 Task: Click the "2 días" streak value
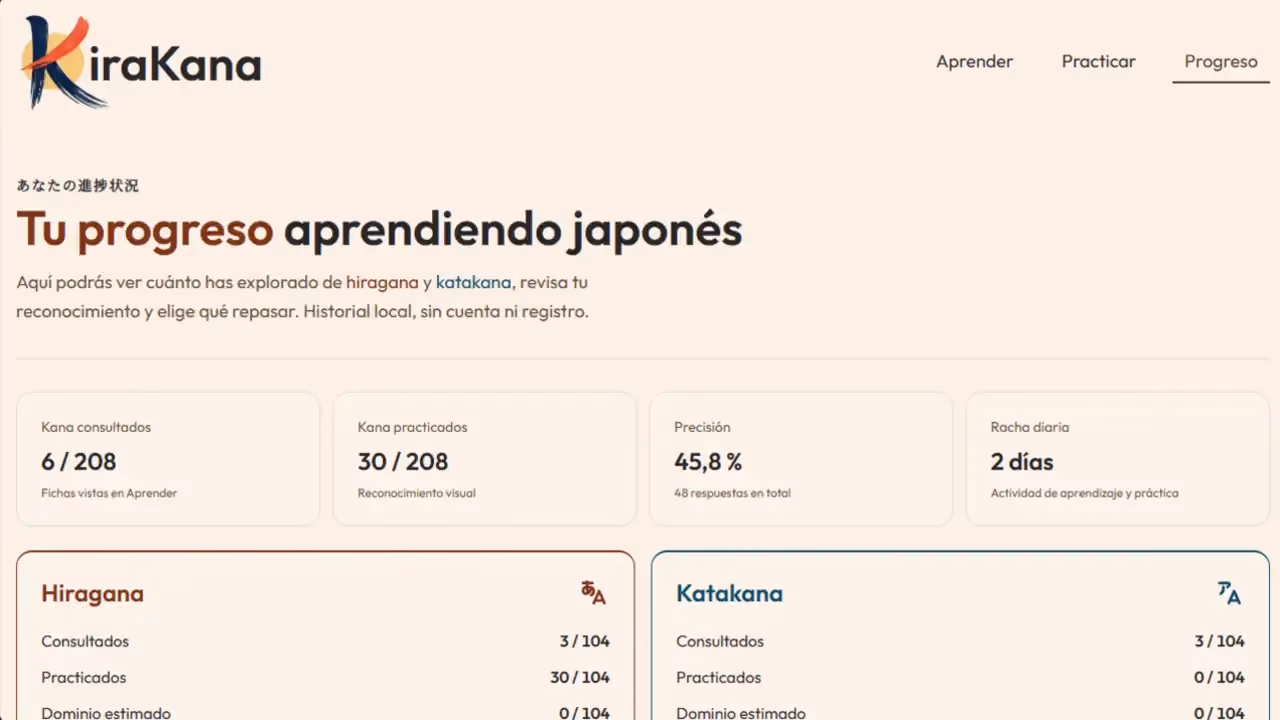coord(1022,461)
